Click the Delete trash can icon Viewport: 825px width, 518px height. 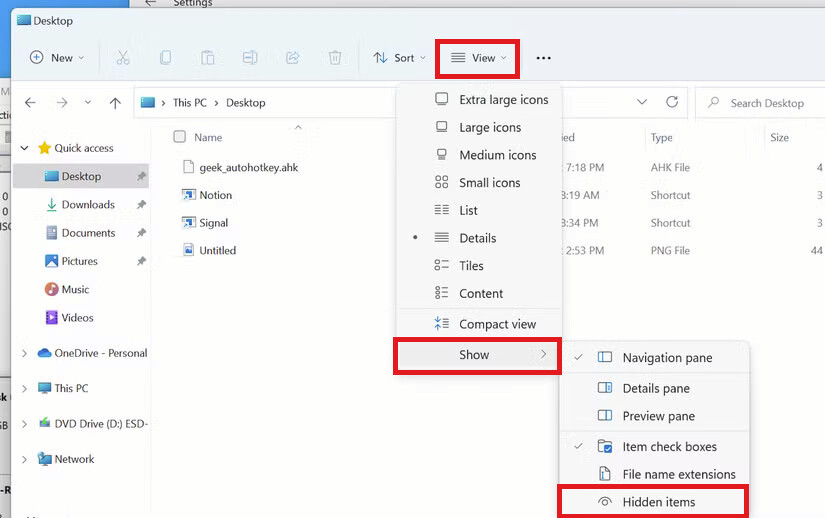[335, 58]
